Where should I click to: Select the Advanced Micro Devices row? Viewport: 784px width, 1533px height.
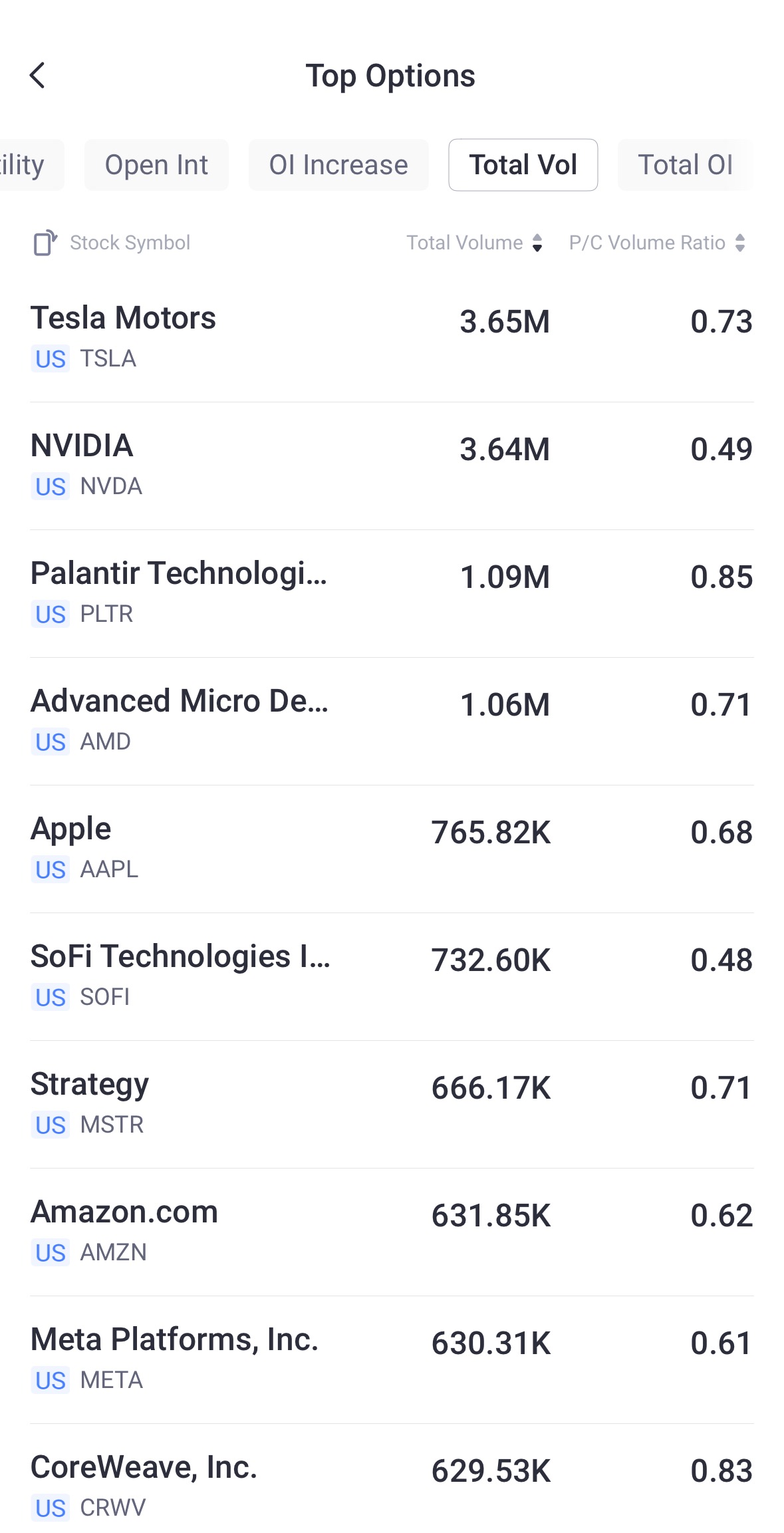[392, 720]
